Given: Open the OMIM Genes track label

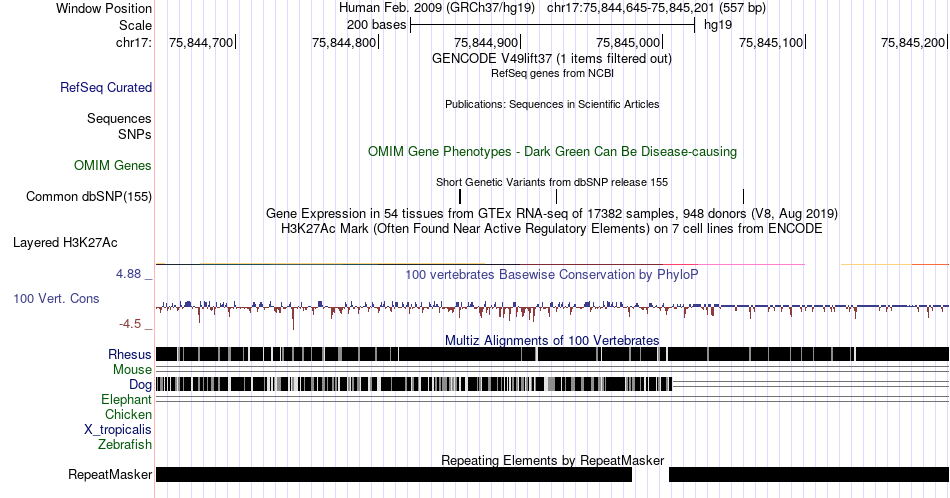Looking at the screenshot, I should 113,165.
